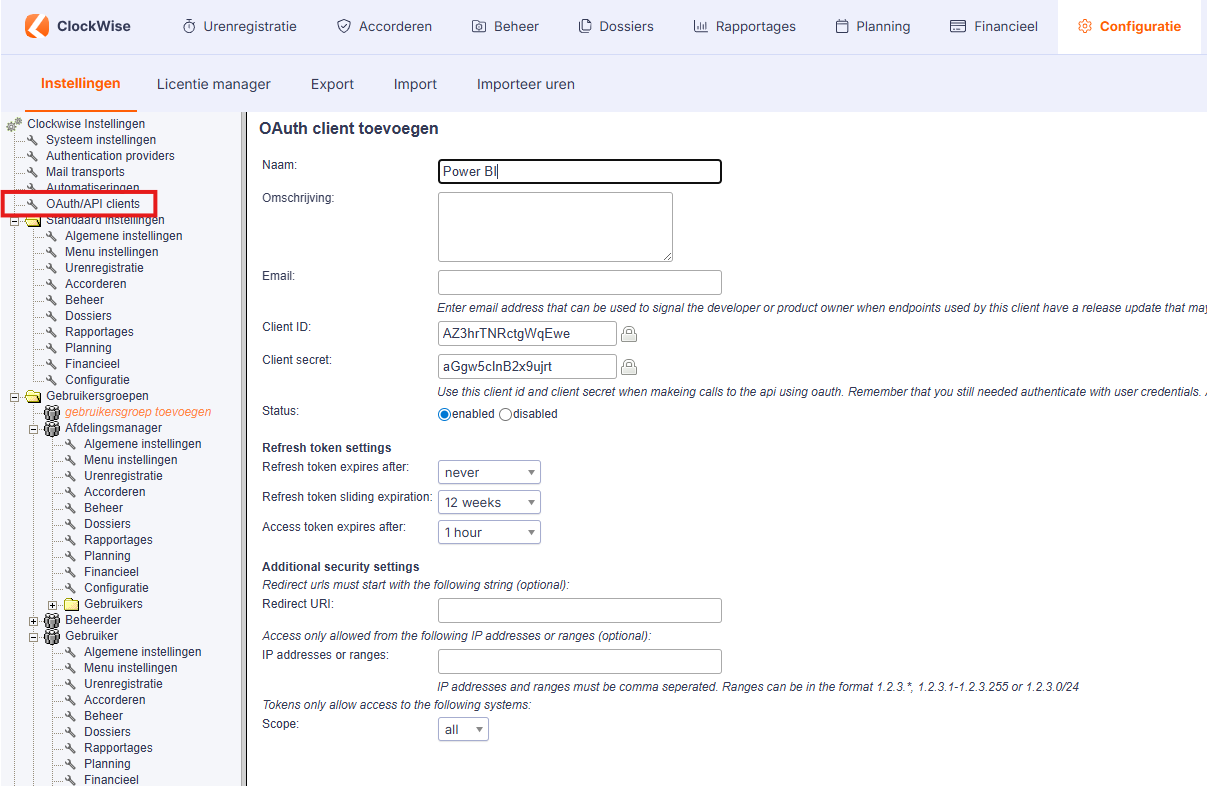The image size is (1207, 786).
Task: Open Dossiers using its icon
Action: click(x=587, y=26)
